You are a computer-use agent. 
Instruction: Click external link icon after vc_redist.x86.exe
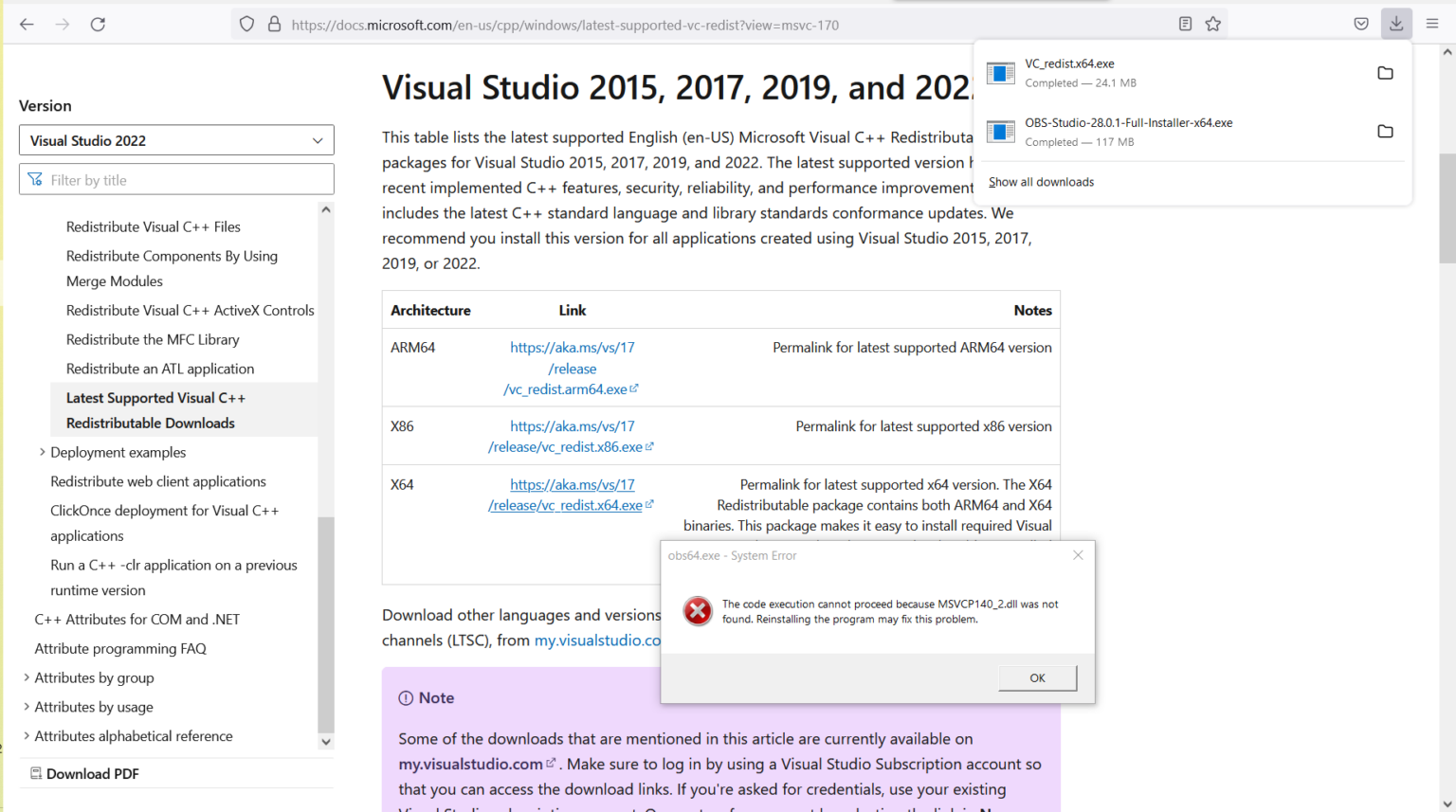[x=649, y=446]
